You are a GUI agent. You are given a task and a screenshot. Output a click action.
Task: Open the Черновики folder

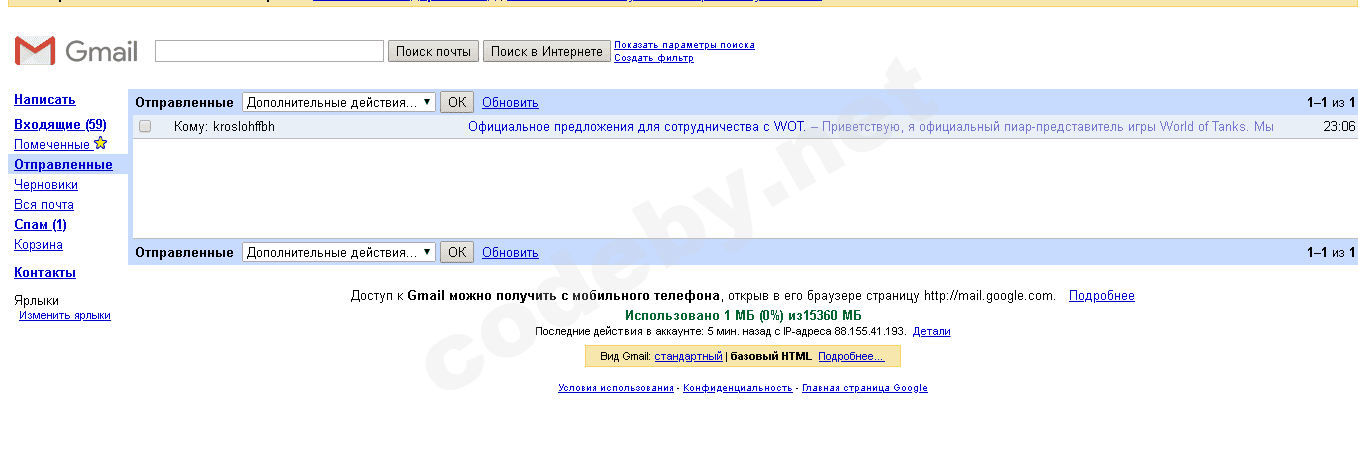(x=46, y=184)
